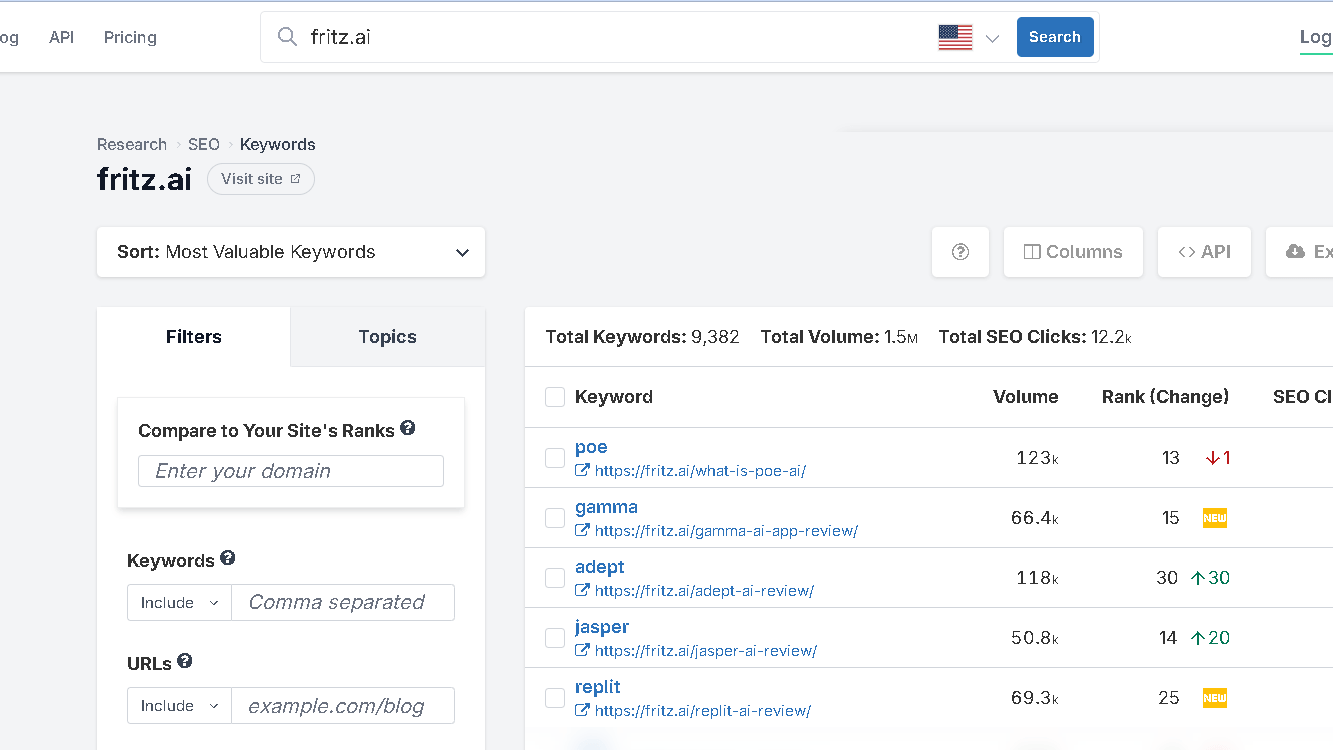Check the checkbox next to poe keyword
Viewport: 1333px width, 750px height.
pyautogui.click(x=555, y=457)
